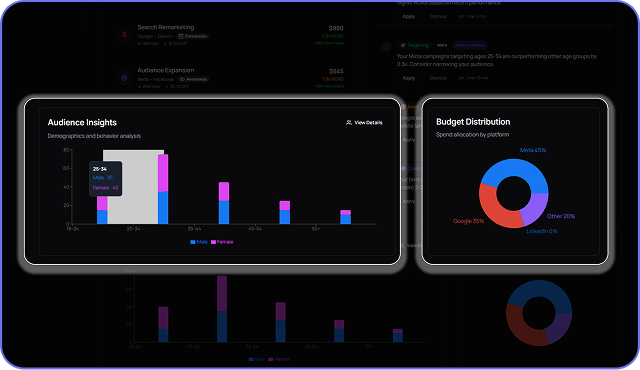Select the 'Other 20%' chart label
Image resolution: width=640 pixels, height=370 pixels.
pyautogui.click(x=561, y=216)
